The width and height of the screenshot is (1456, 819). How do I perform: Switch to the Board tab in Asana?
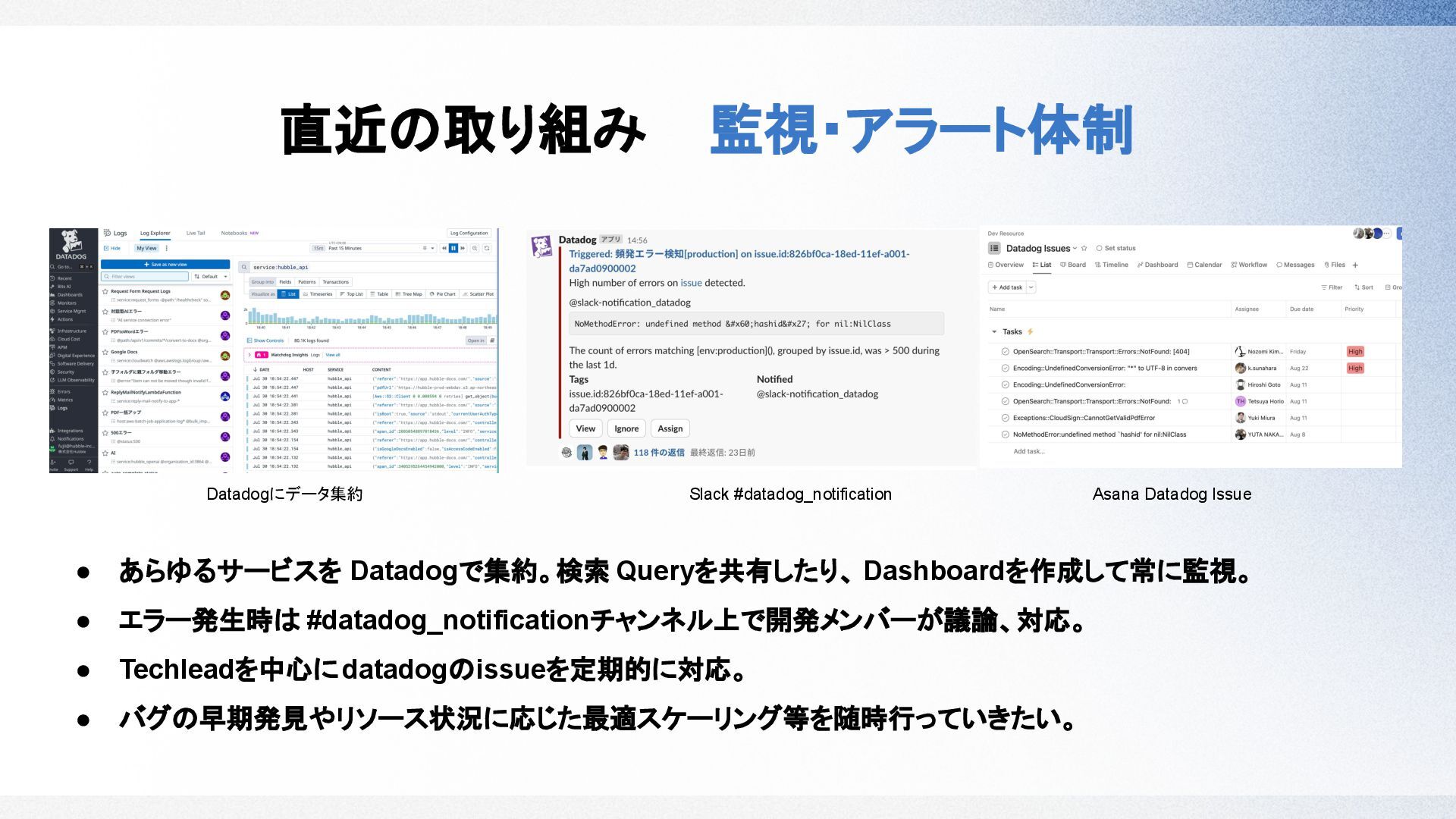1073,265
